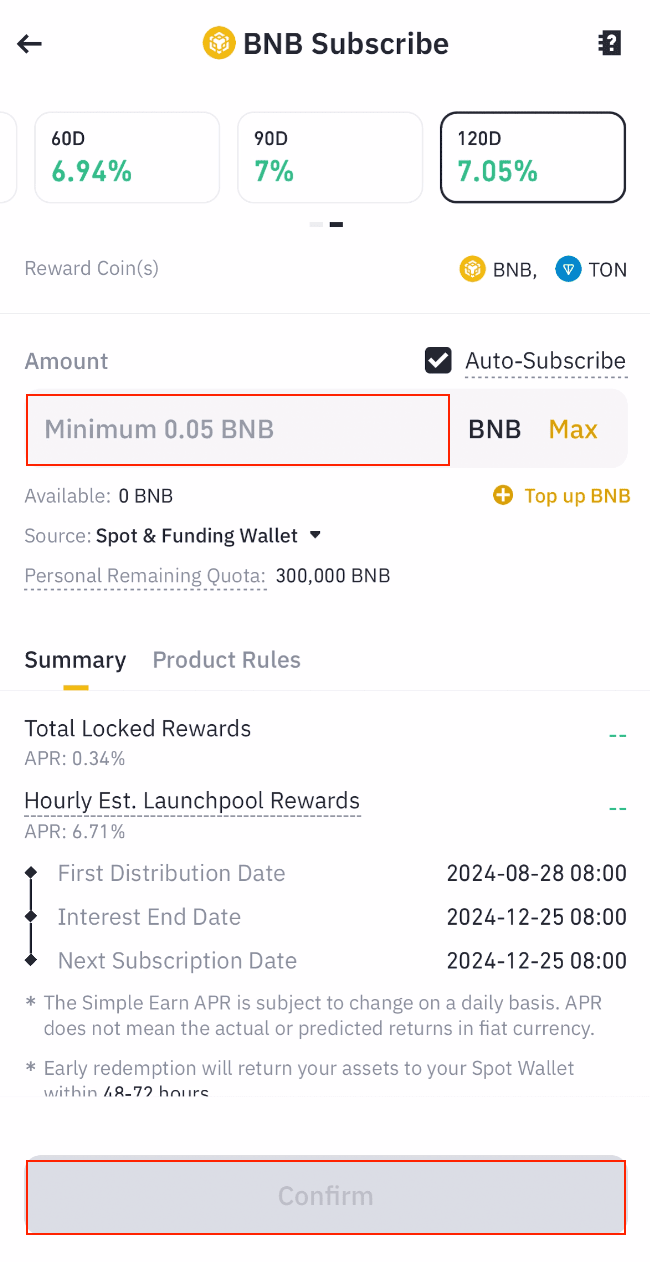Select the Summary tab
This screenshot has width=650, height=1262.
click(75, 660)
